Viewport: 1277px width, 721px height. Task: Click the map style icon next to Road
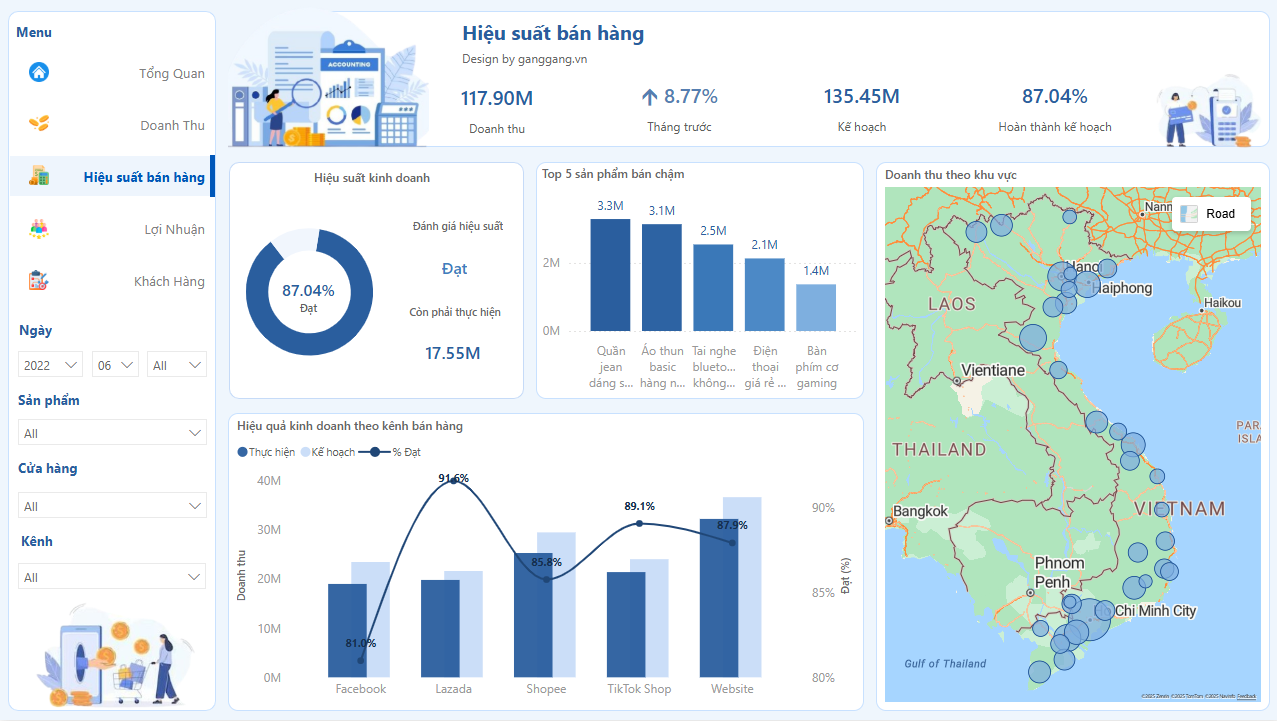pyautogui.click(x=1189, y=213)
